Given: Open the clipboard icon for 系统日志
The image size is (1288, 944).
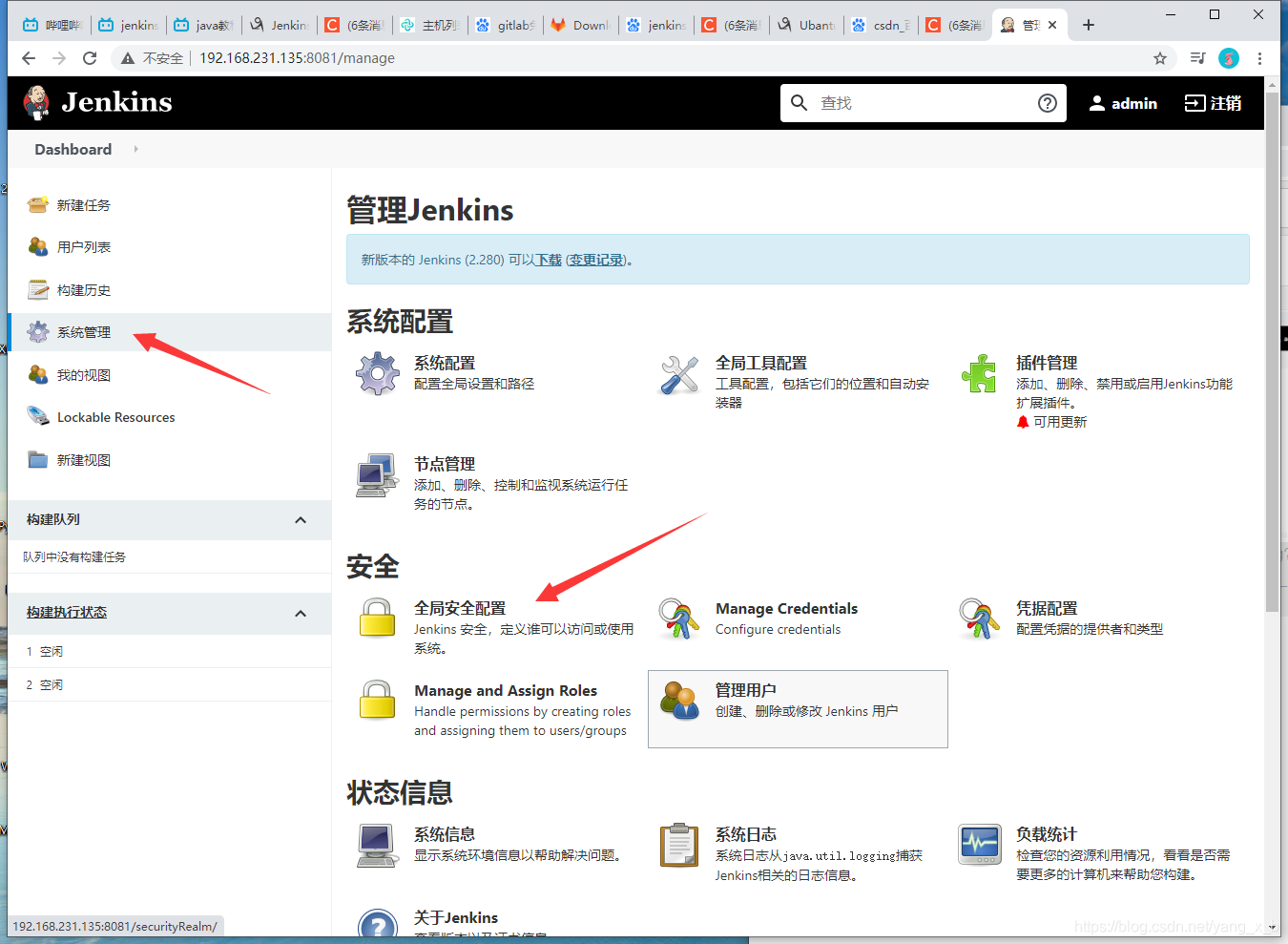Looking at the screenshot, I should click(679, 845).
